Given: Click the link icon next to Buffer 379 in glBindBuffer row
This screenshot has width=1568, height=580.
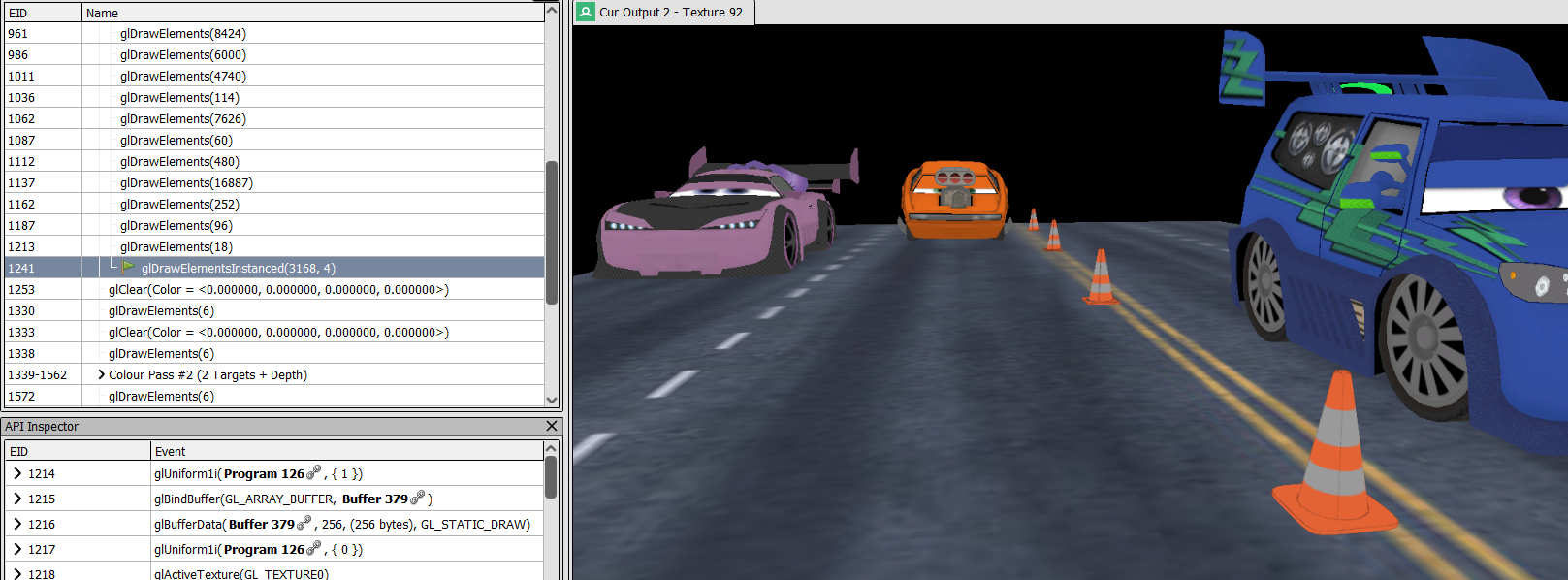Looking at the screenshot, I should (x=417, y=498).
